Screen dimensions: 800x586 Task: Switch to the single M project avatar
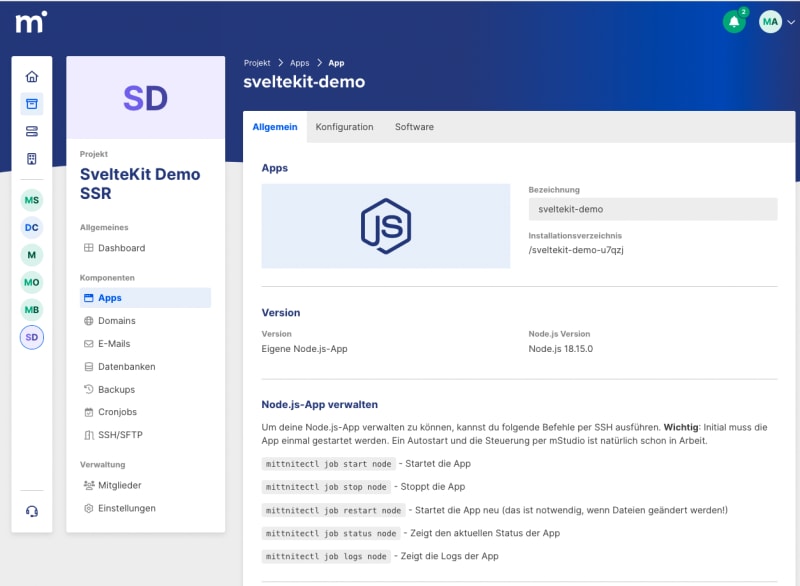click(32, 255)
